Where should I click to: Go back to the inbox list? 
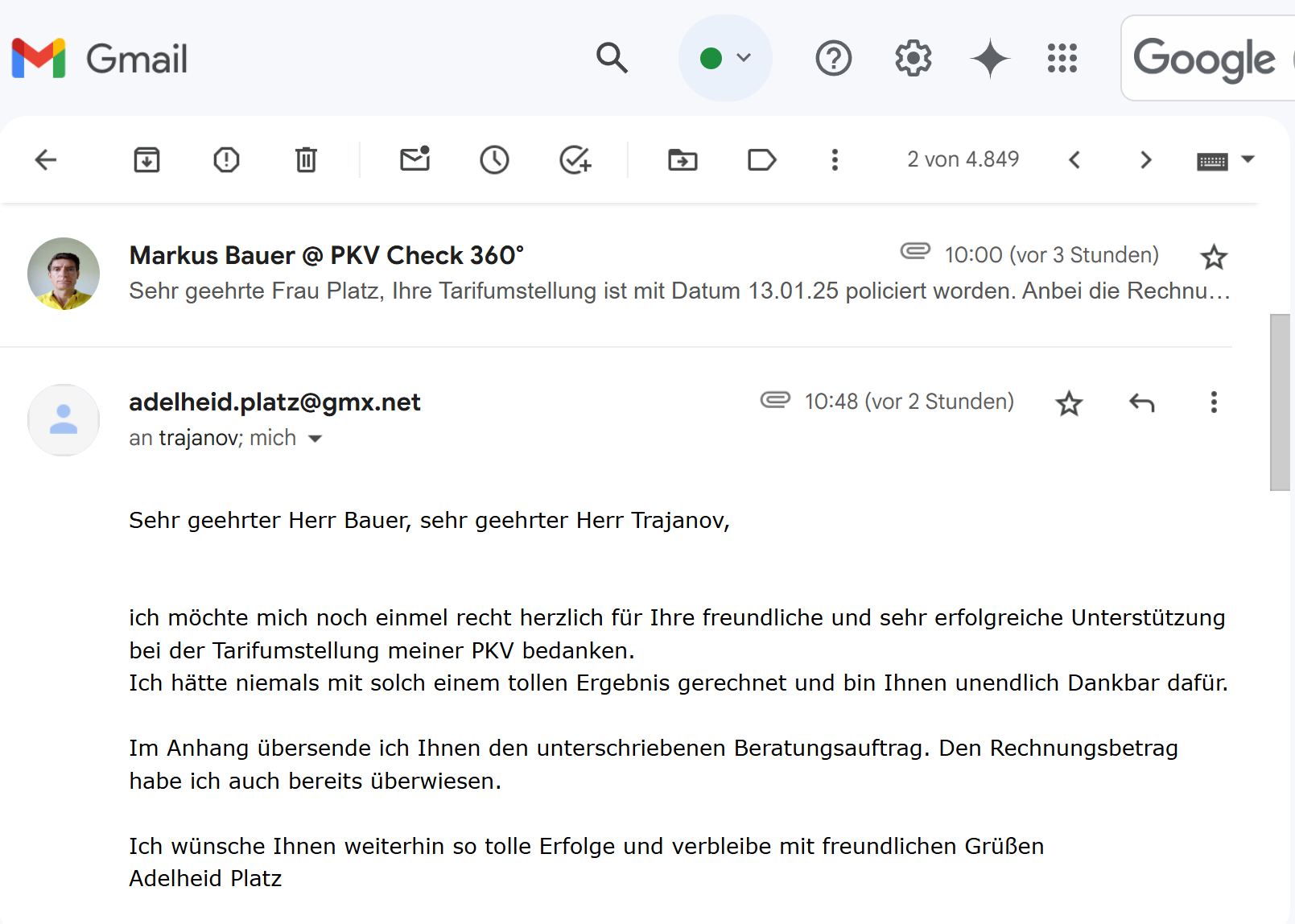click(46, 160)
